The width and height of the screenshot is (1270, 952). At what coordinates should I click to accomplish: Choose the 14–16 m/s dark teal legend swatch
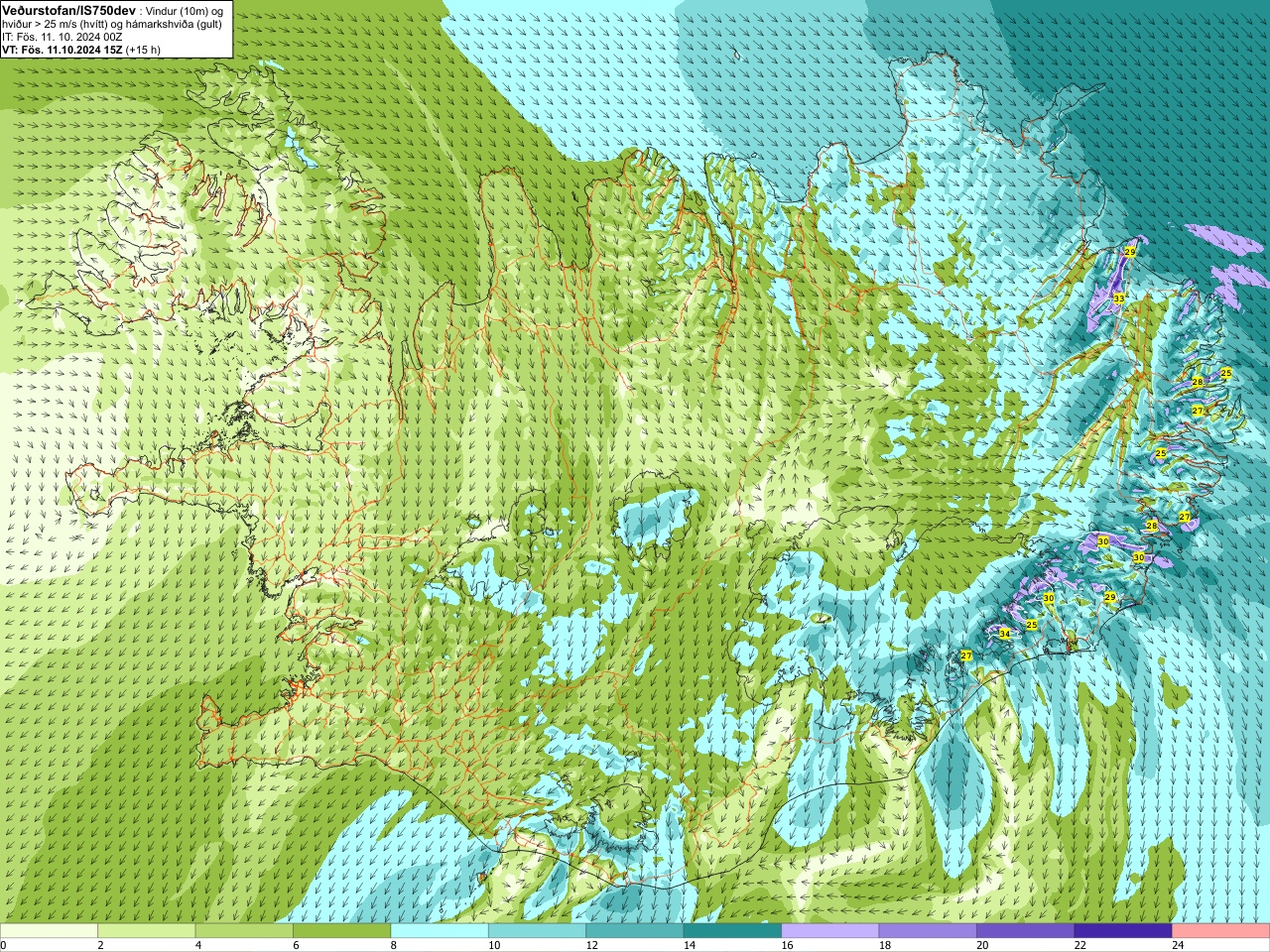tap(732, 931)
